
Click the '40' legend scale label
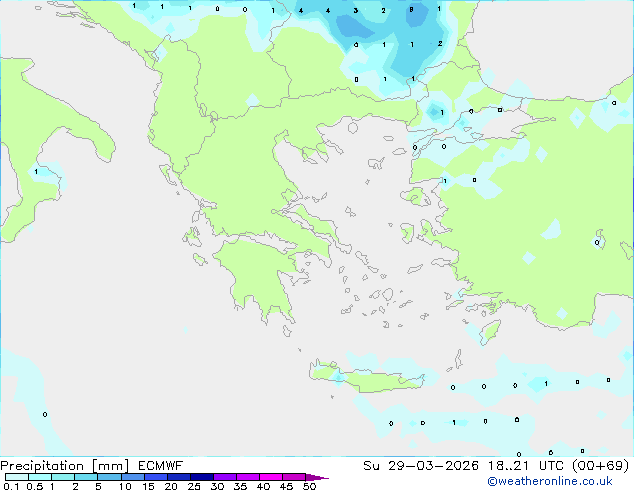(263, 486)
